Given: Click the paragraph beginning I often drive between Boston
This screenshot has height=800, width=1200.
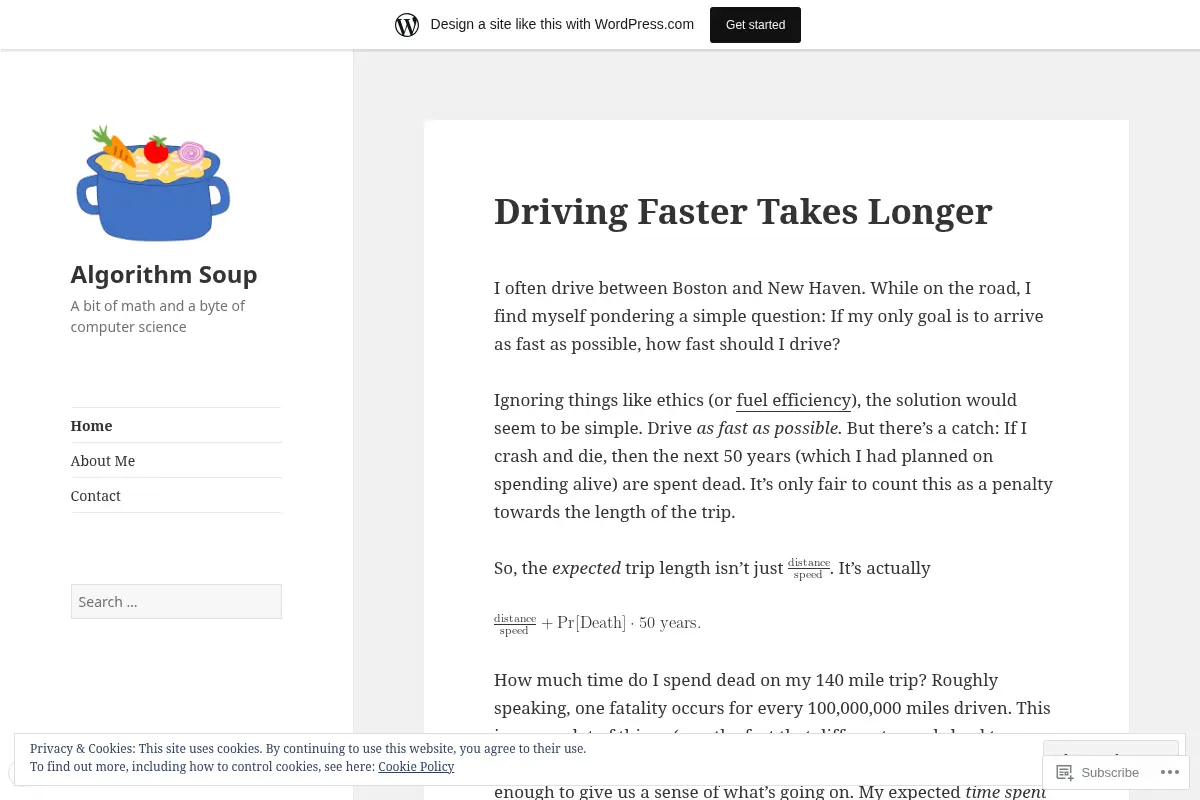Looking at the screenshot, I should pos(769,316).
